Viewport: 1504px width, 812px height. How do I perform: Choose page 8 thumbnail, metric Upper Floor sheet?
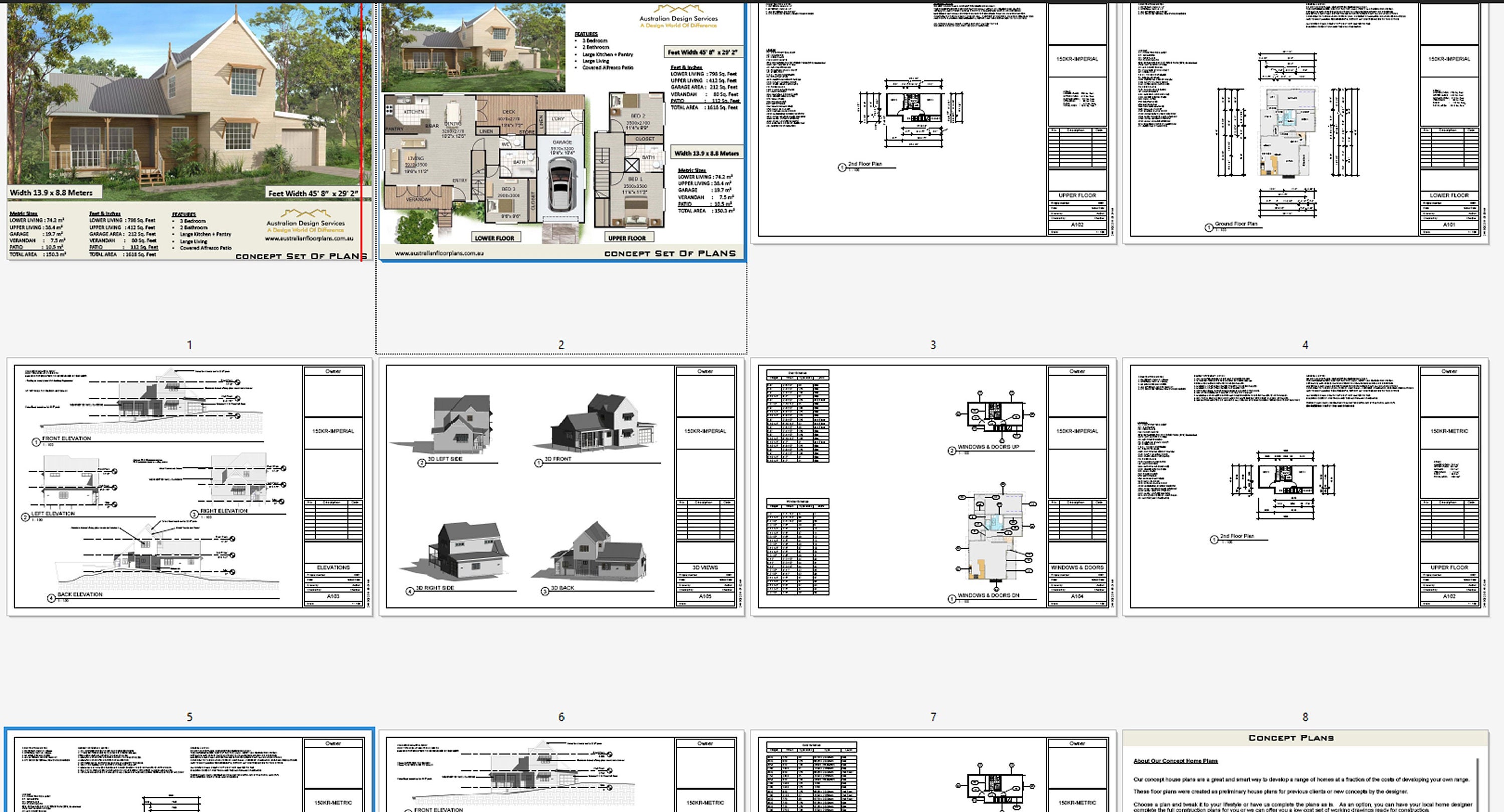pyautogui.click(x=1305, y=487)
